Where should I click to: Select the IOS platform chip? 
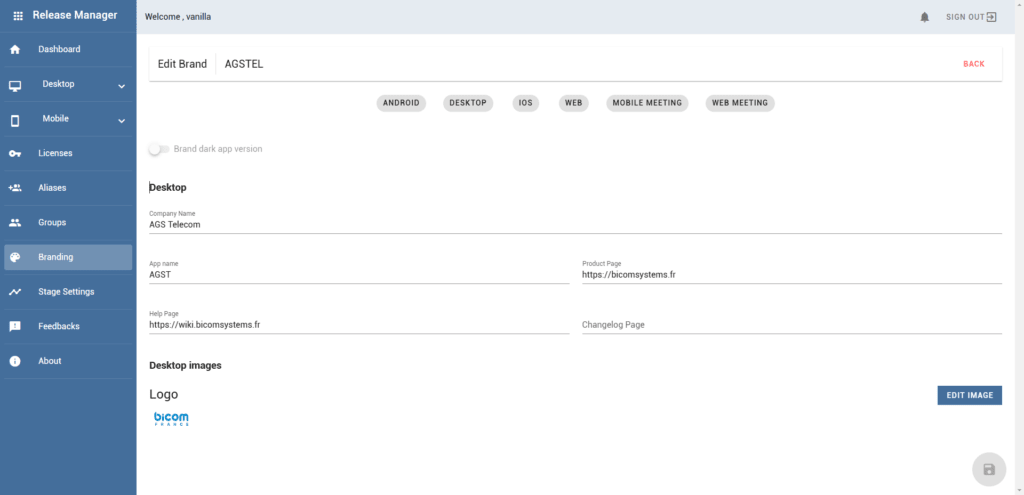tap(526, 103)
